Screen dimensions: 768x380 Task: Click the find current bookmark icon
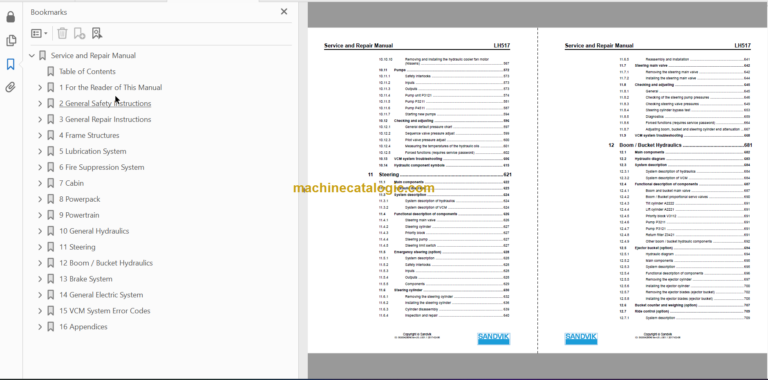tap(97, 33)
